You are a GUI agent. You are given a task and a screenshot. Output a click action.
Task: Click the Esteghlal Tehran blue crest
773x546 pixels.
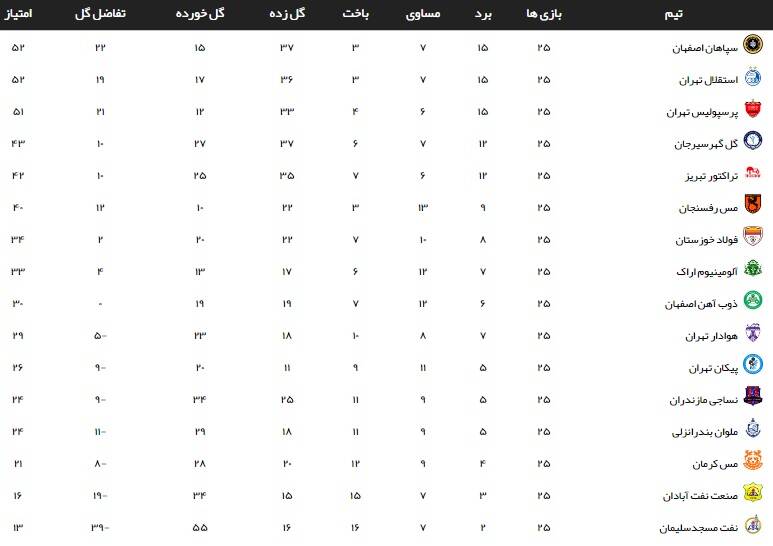pos(753,79)
